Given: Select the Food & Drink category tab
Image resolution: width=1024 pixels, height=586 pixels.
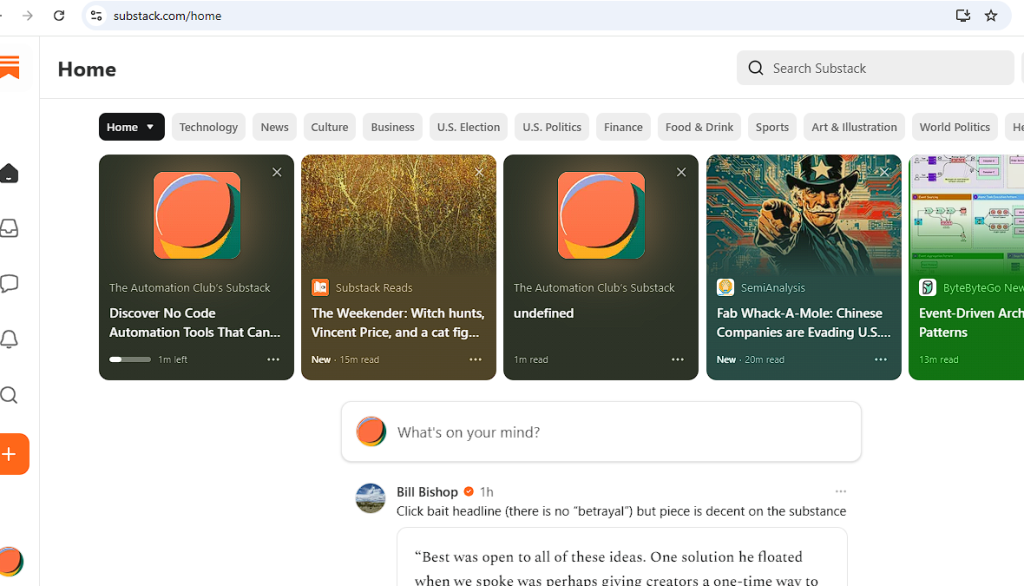Looking at the screenshot, I should 699,127.
